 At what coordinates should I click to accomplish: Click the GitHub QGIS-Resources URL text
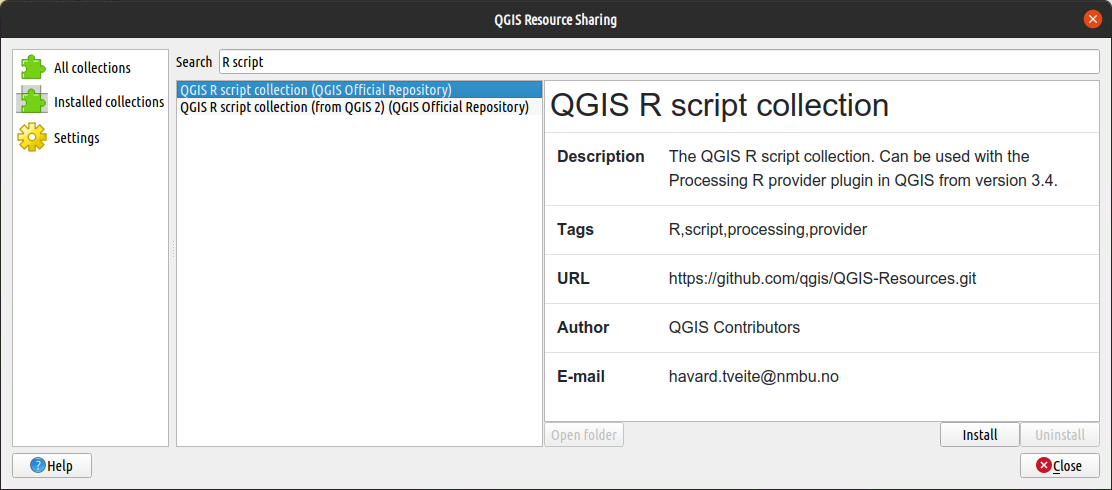point(823,279)
